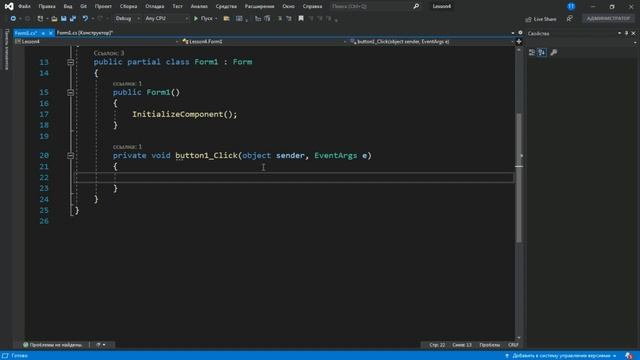This screenshot has height=360, width=640.
Task: Open file using the folder icon
Action: [x=54, y=18]
